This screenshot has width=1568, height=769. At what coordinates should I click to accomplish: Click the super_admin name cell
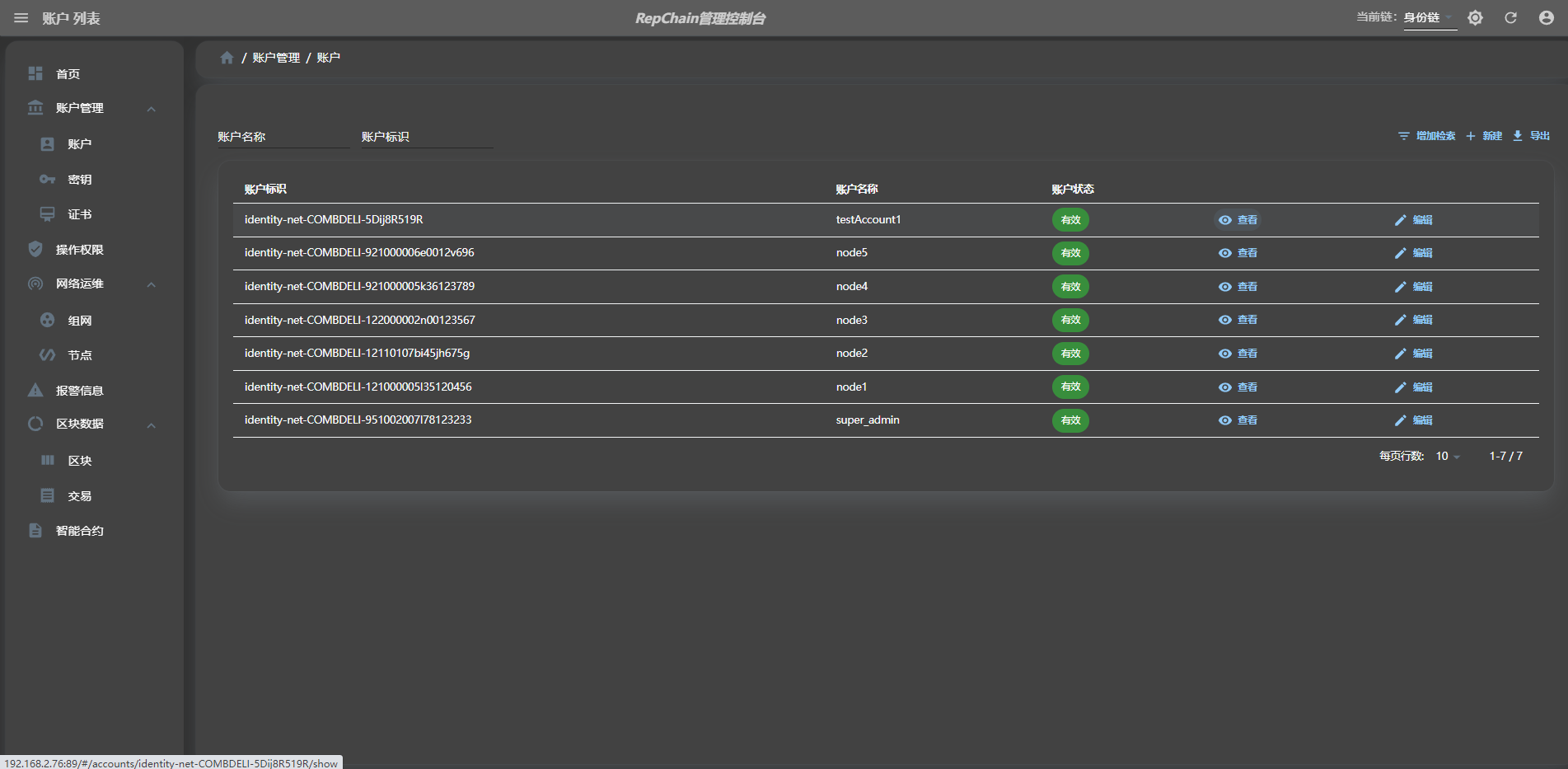(868, 420)
